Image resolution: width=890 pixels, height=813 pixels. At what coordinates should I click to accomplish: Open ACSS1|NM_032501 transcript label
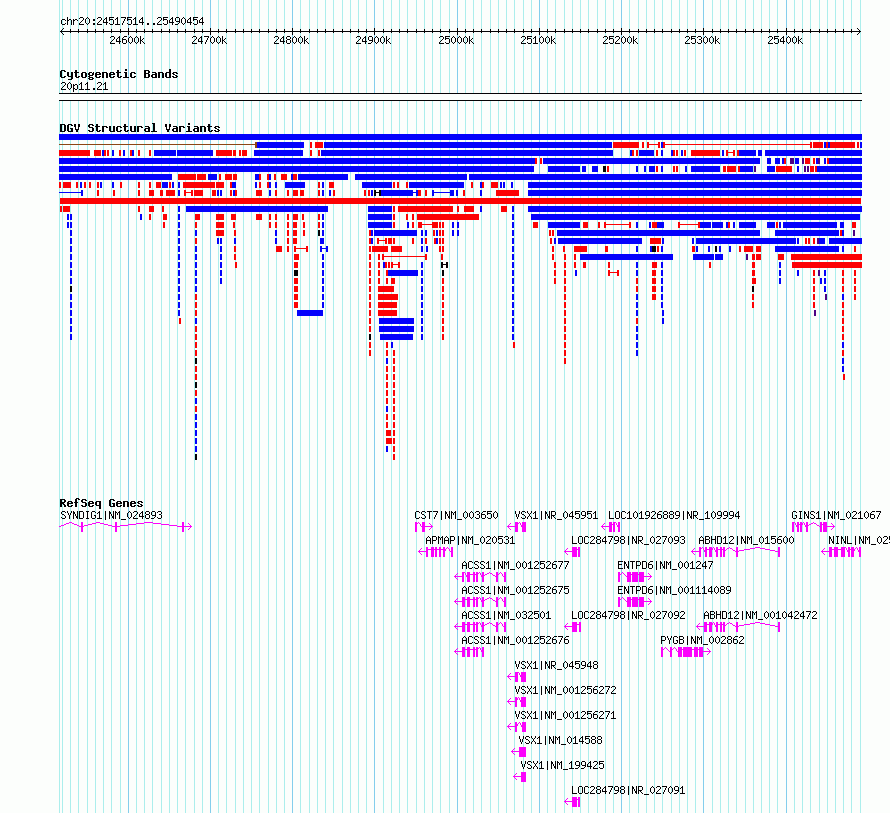point(506,615)
